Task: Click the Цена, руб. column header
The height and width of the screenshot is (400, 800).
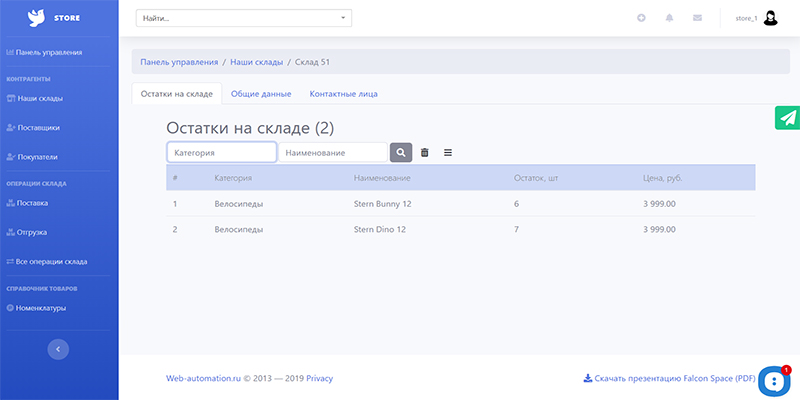Action: point(663,178)
